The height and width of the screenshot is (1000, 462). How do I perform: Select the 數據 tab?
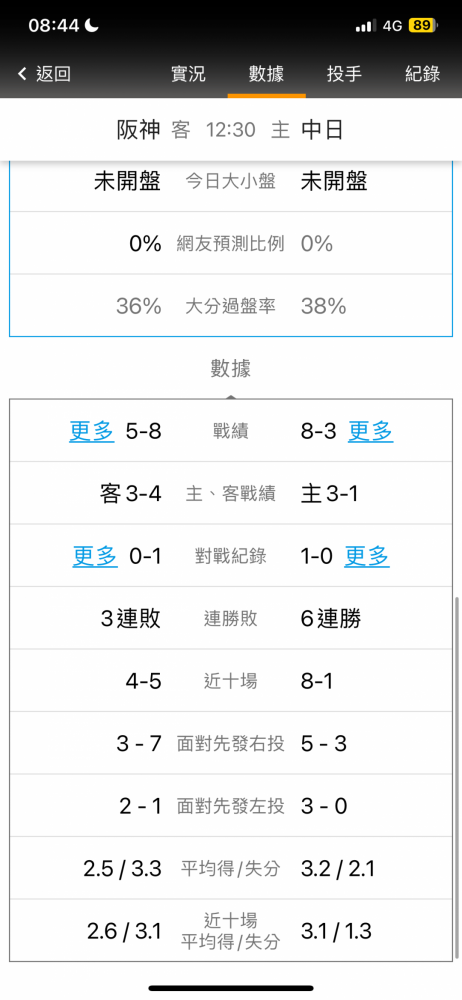(x=266, y=74)
